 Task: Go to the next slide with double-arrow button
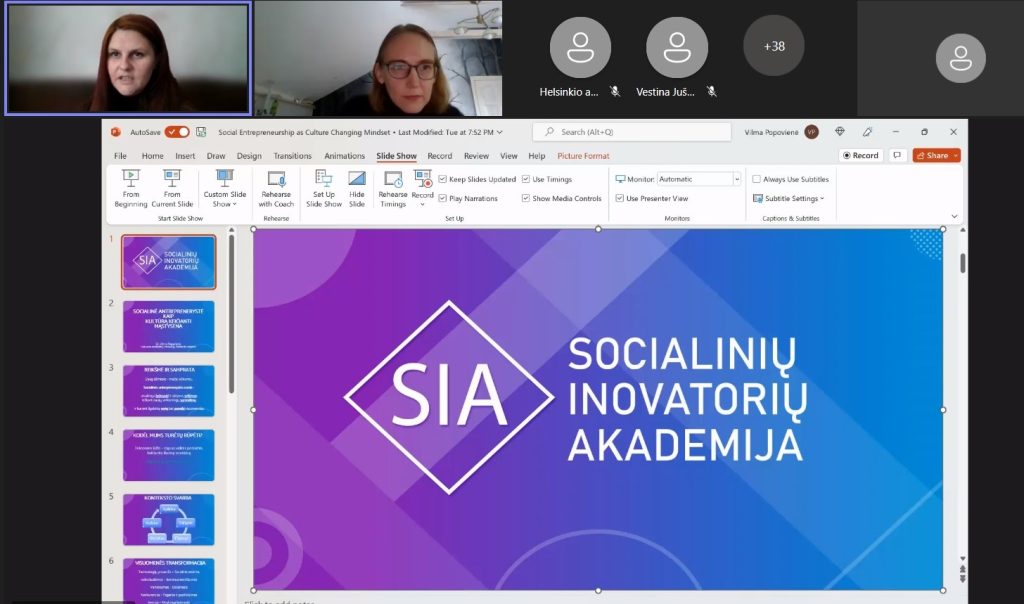(963, 579)
